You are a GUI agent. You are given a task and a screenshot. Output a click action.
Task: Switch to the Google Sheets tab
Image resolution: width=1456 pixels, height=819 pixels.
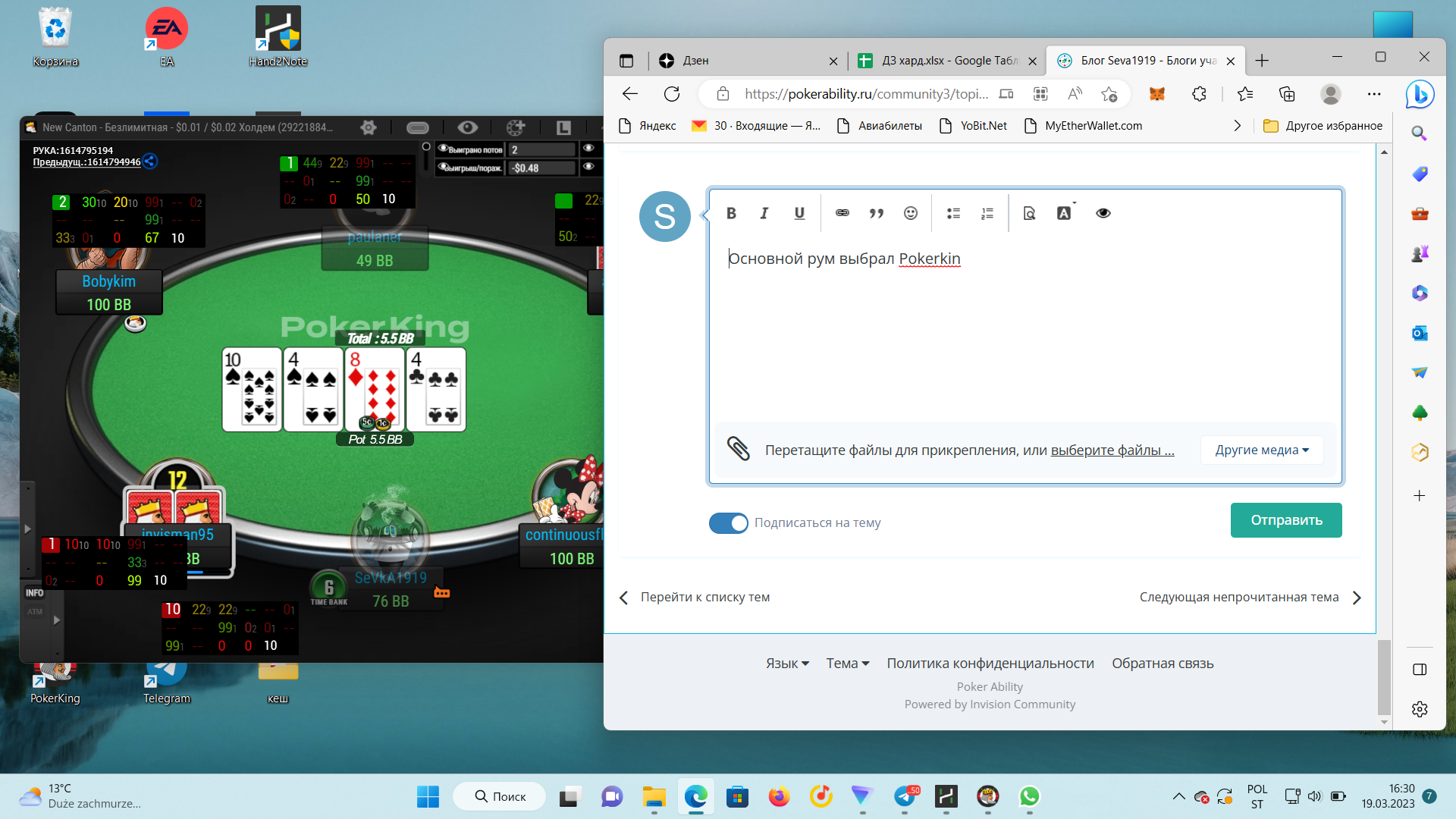946,61
